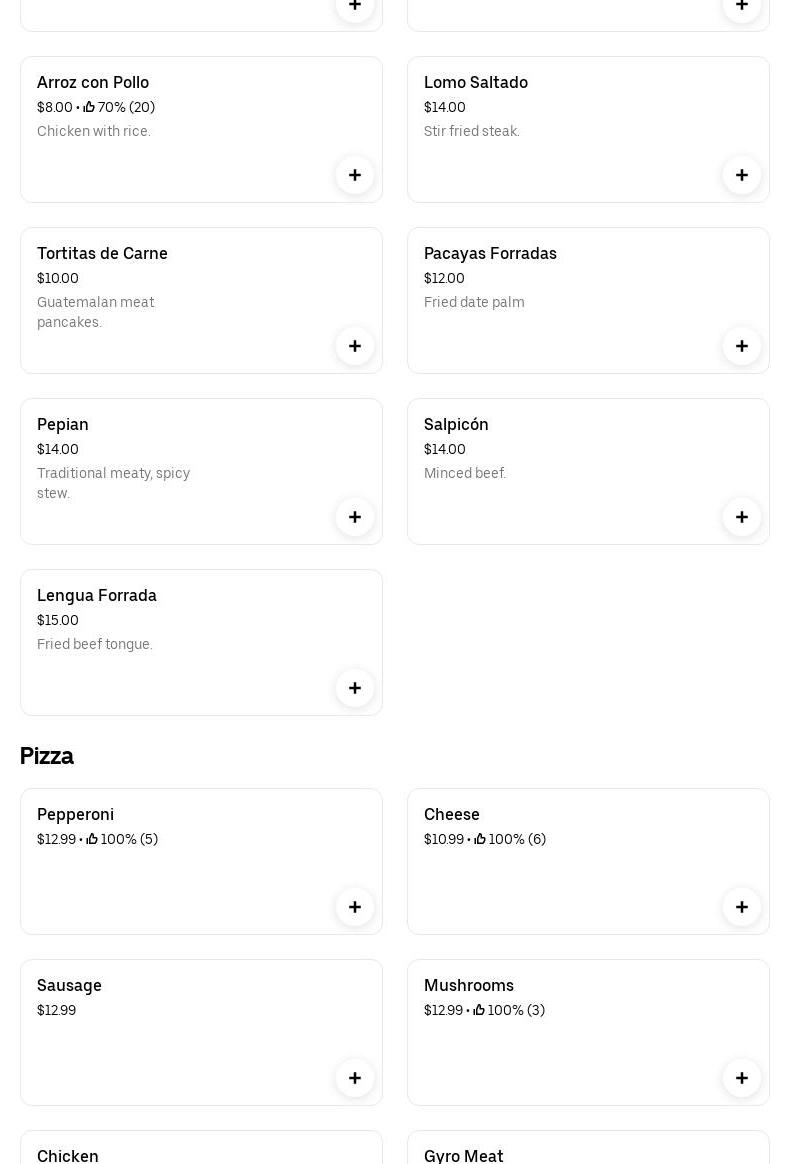This screenshot has height=1164, width=804.
Task: Add Arroz con Pollo to cart
Action: pos(355,175)
